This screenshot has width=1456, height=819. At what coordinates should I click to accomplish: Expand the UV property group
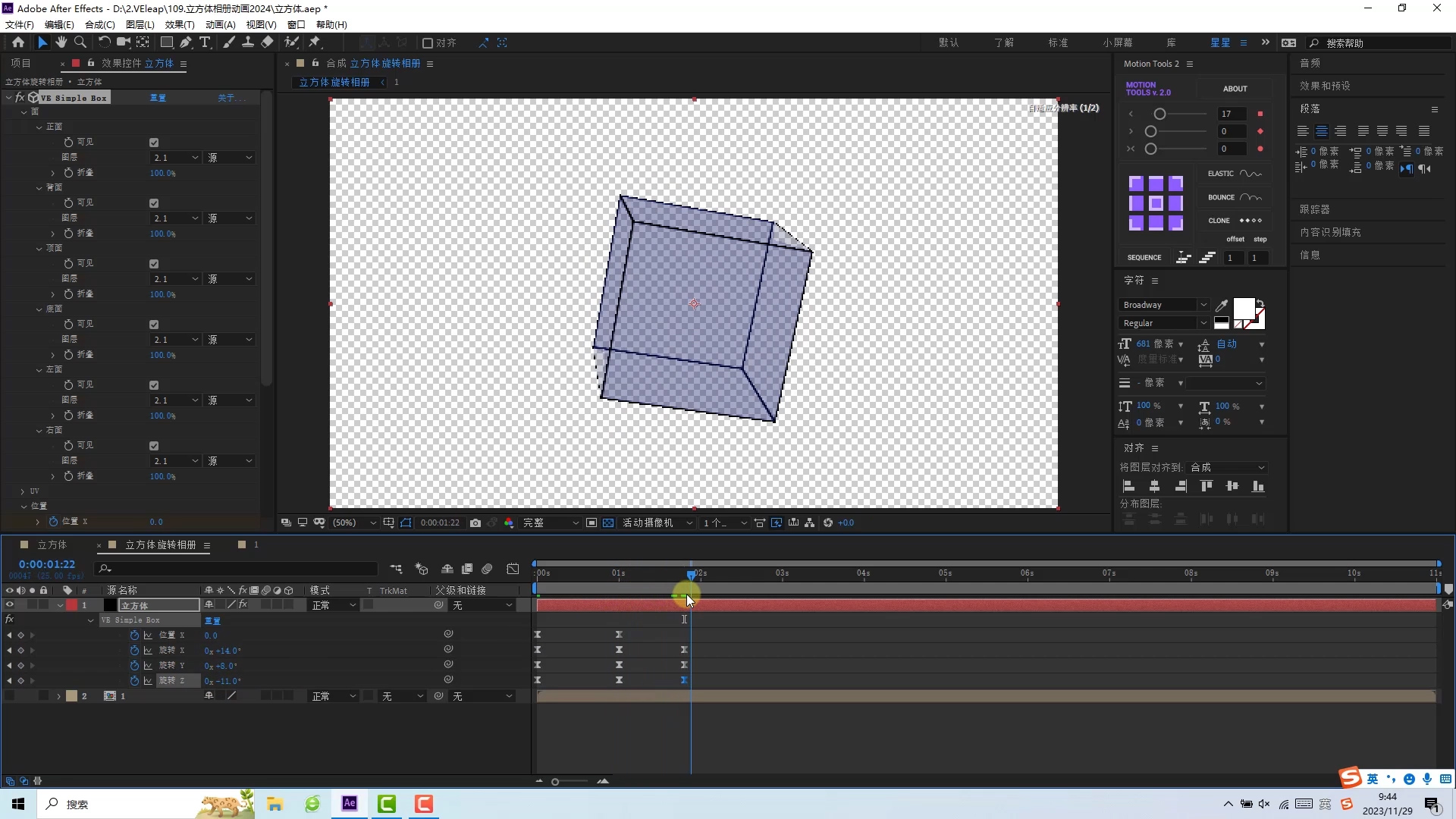coord(23,491)
